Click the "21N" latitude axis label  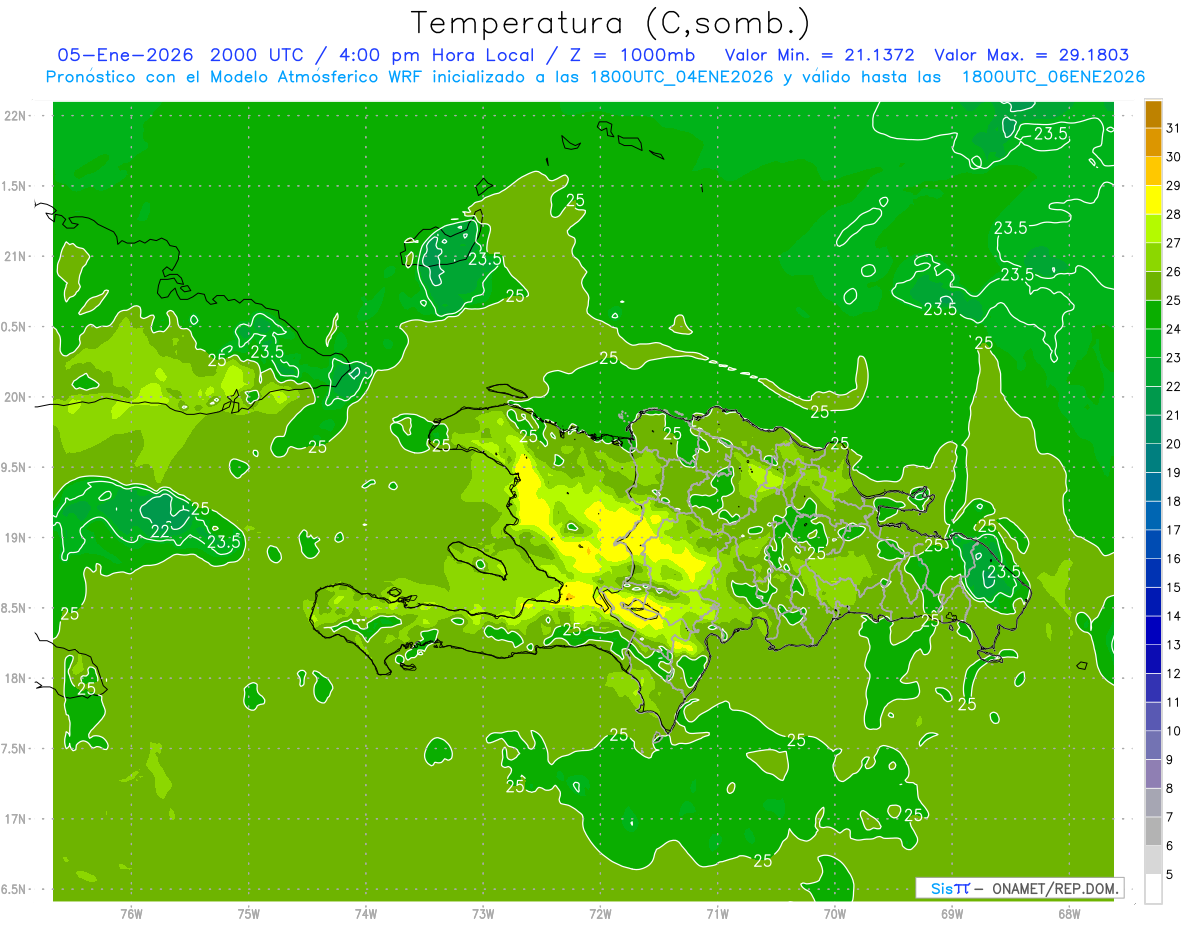coord(15,256)
